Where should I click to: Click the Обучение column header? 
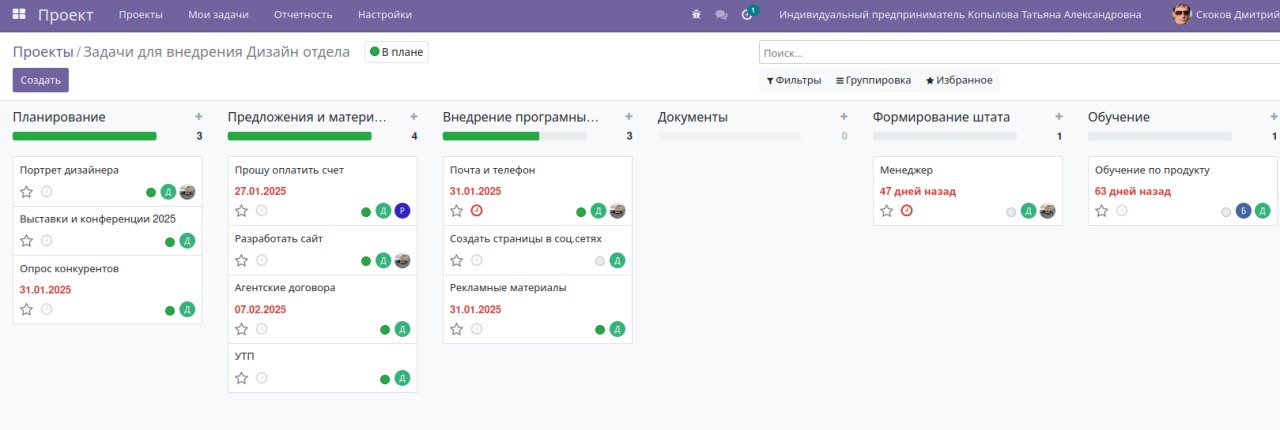[x=1118, y=117]
